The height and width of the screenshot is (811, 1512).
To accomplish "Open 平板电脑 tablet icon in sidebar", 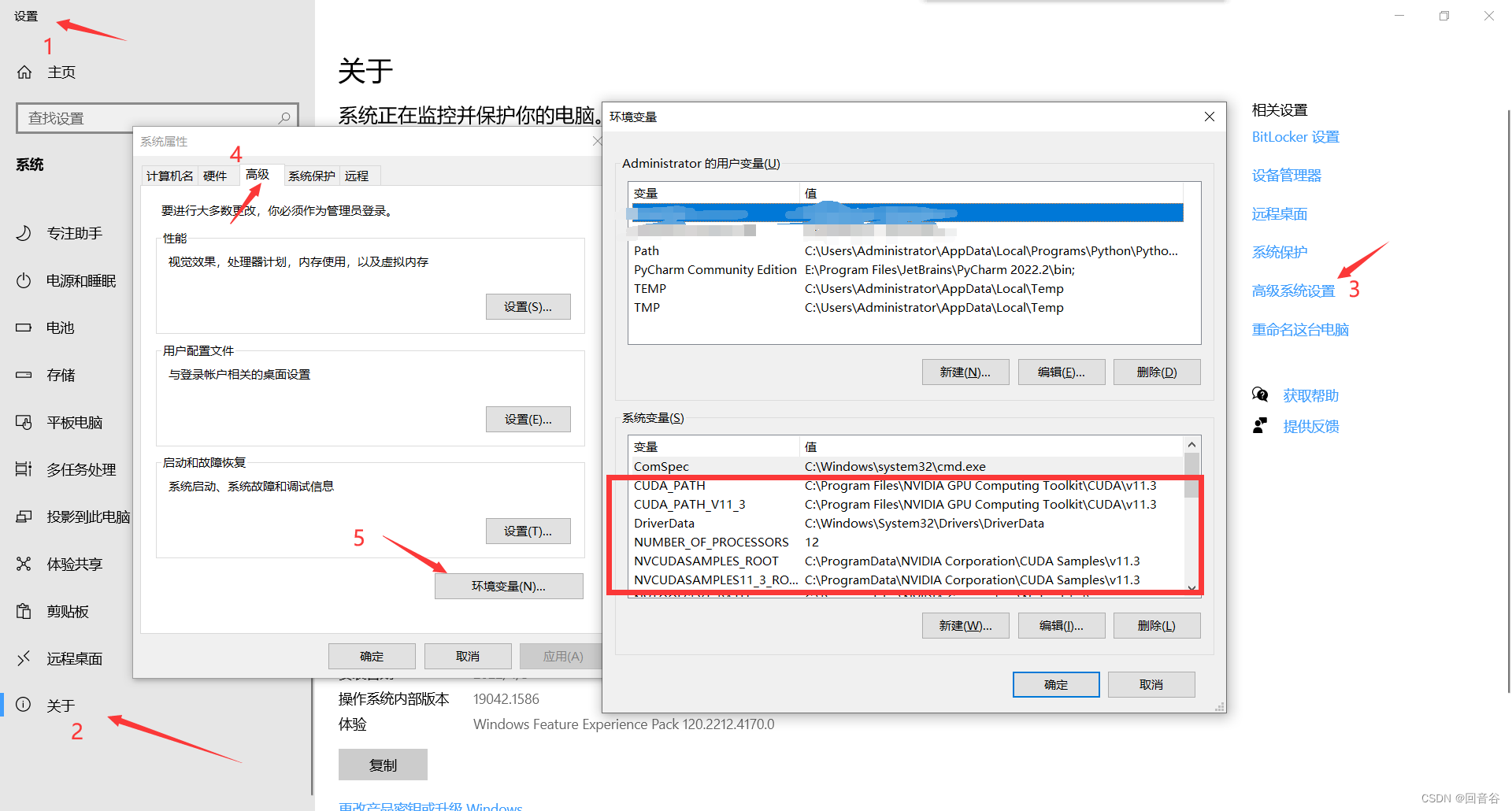I will click(x=24, y=422).
